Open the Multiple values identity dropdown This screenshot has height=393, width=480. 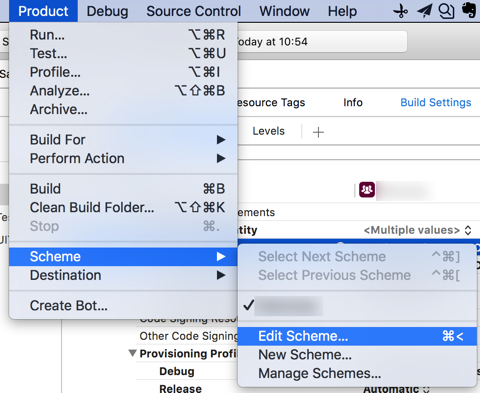[x=417, y=230]
